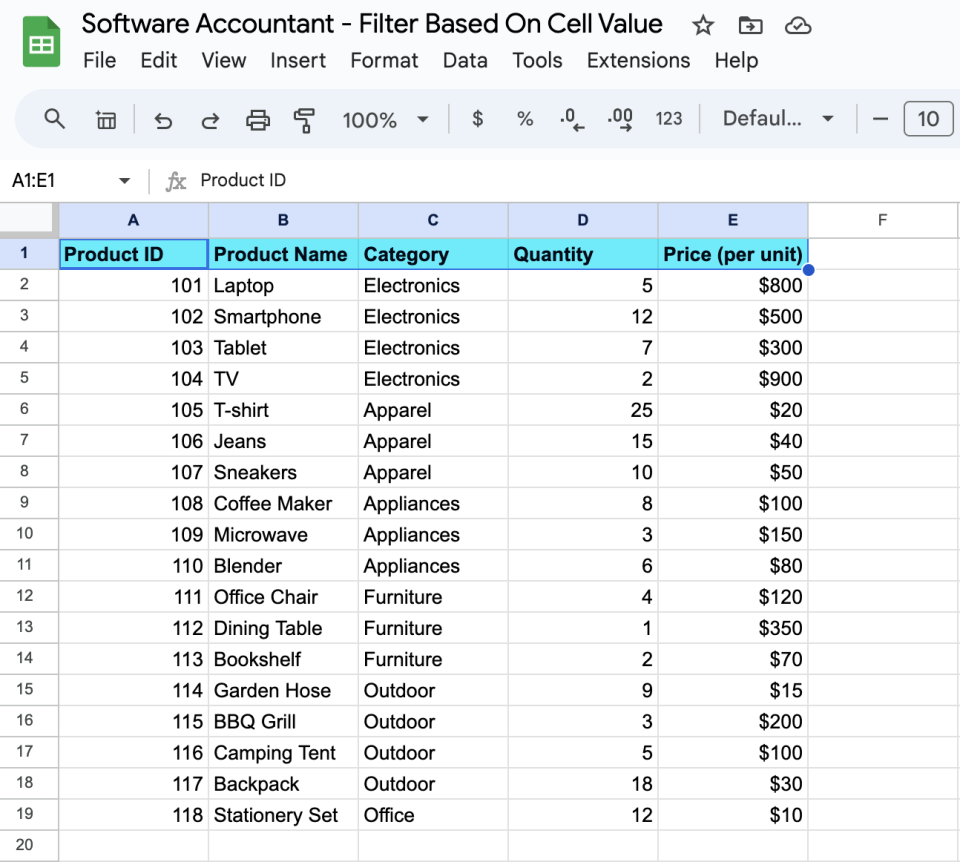
Task: Select the Office category cell
Action: [x=433, y=815]
